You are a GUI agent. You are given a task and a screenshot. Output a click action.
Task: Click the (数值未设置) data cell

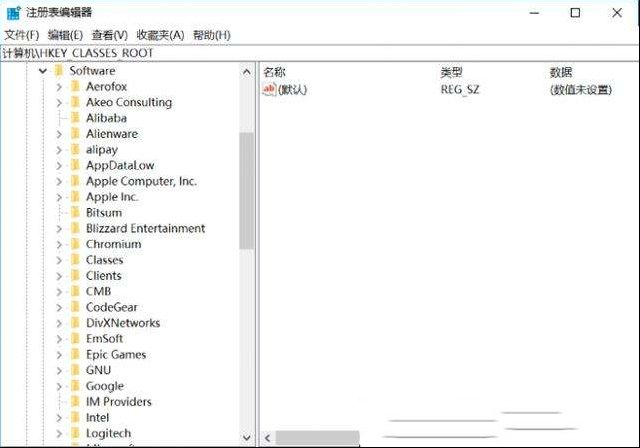point(581,89)
